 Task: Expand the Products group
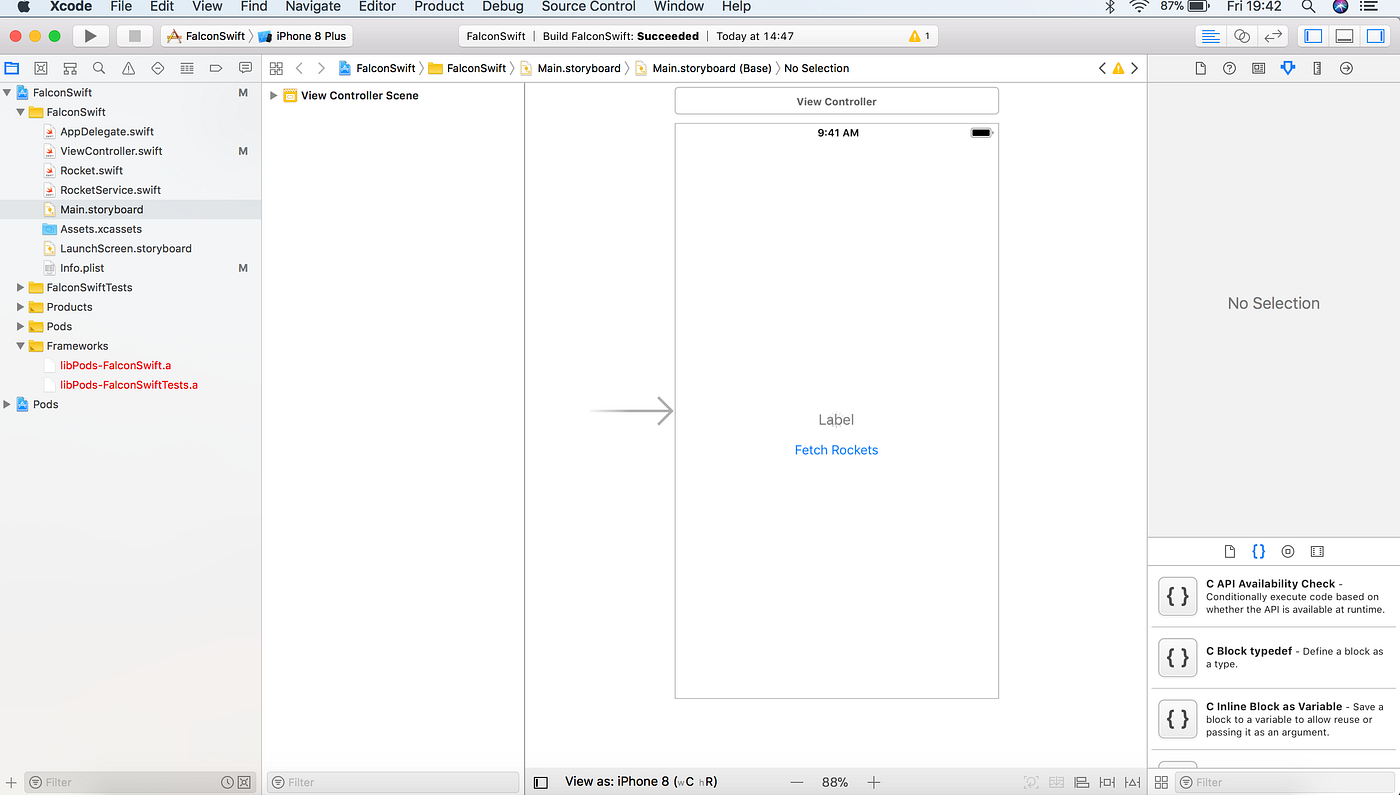click(20, 307)
